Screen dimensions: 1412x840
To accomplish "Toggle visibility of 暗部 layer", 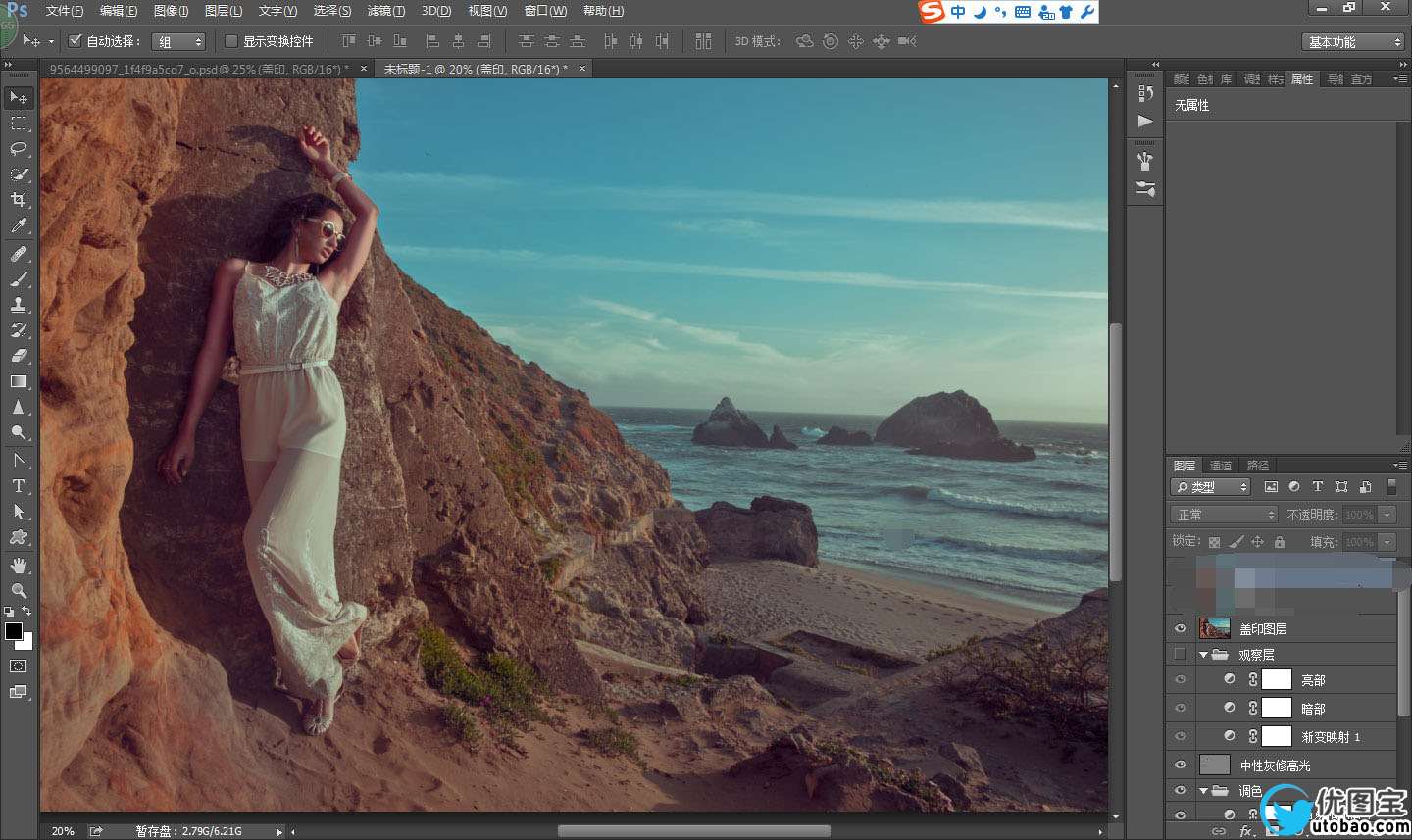I will (x=1181, y=709).
